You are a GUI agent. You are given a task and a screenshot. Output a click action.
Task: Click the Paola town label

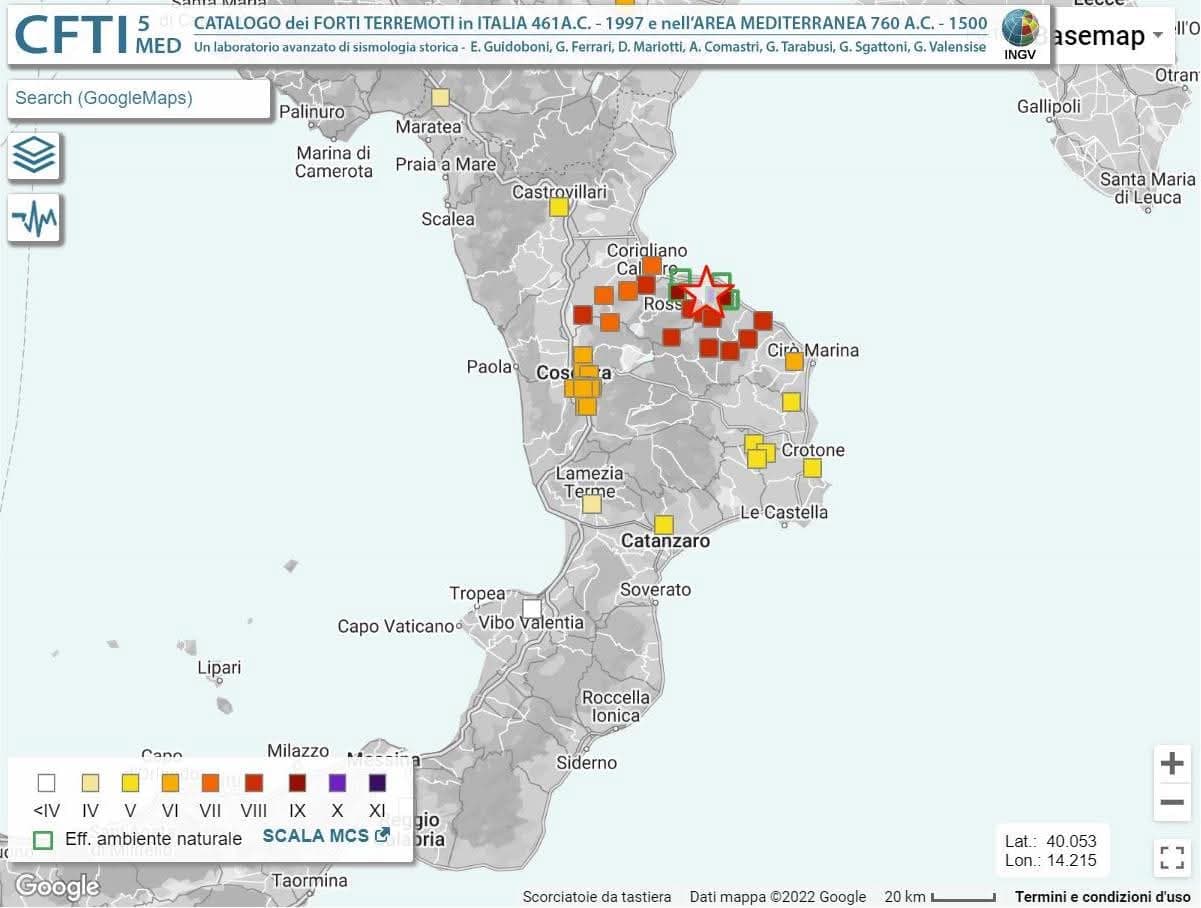pos(489,367)
